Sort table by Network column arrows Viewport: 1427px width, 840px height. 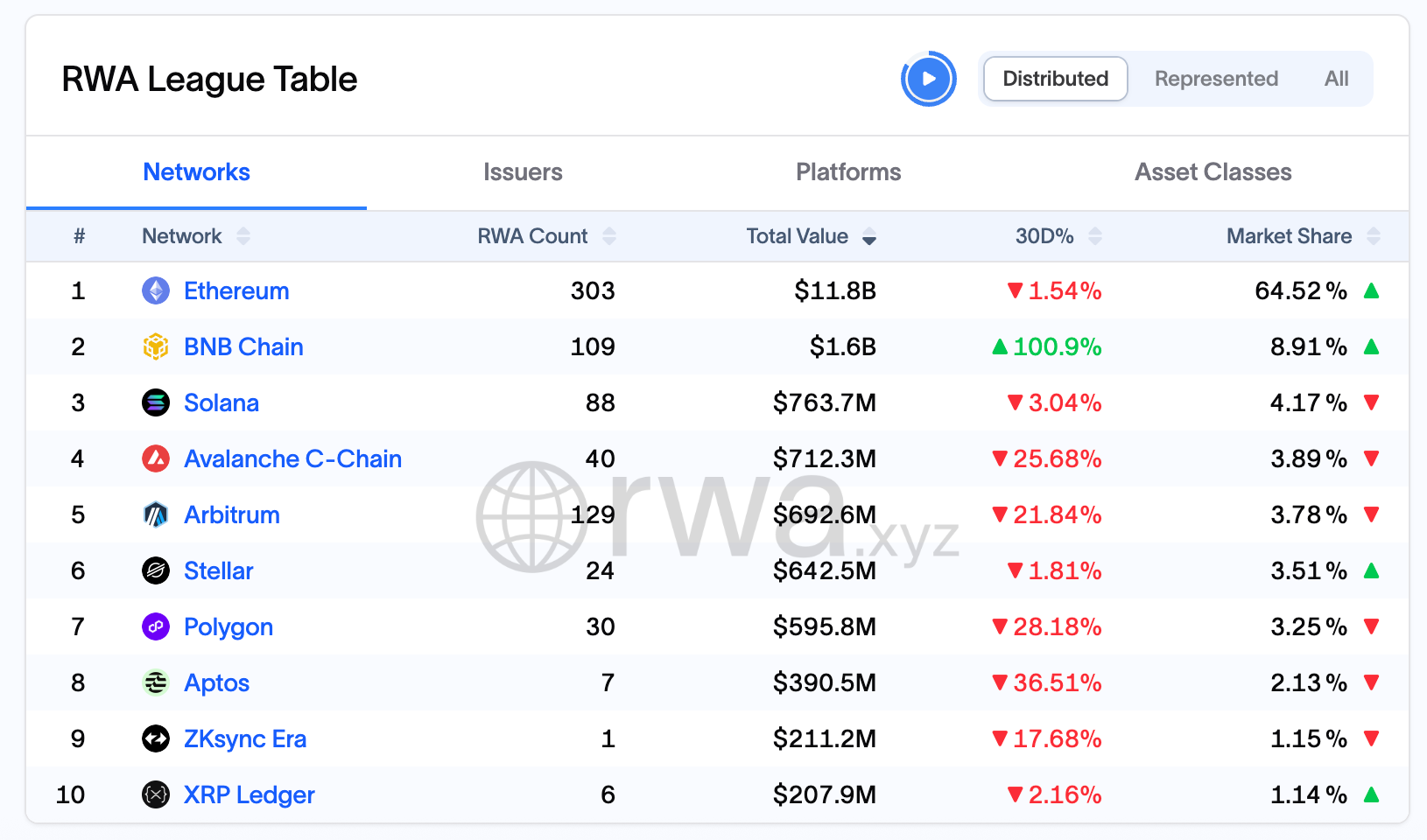click(243, 236)
